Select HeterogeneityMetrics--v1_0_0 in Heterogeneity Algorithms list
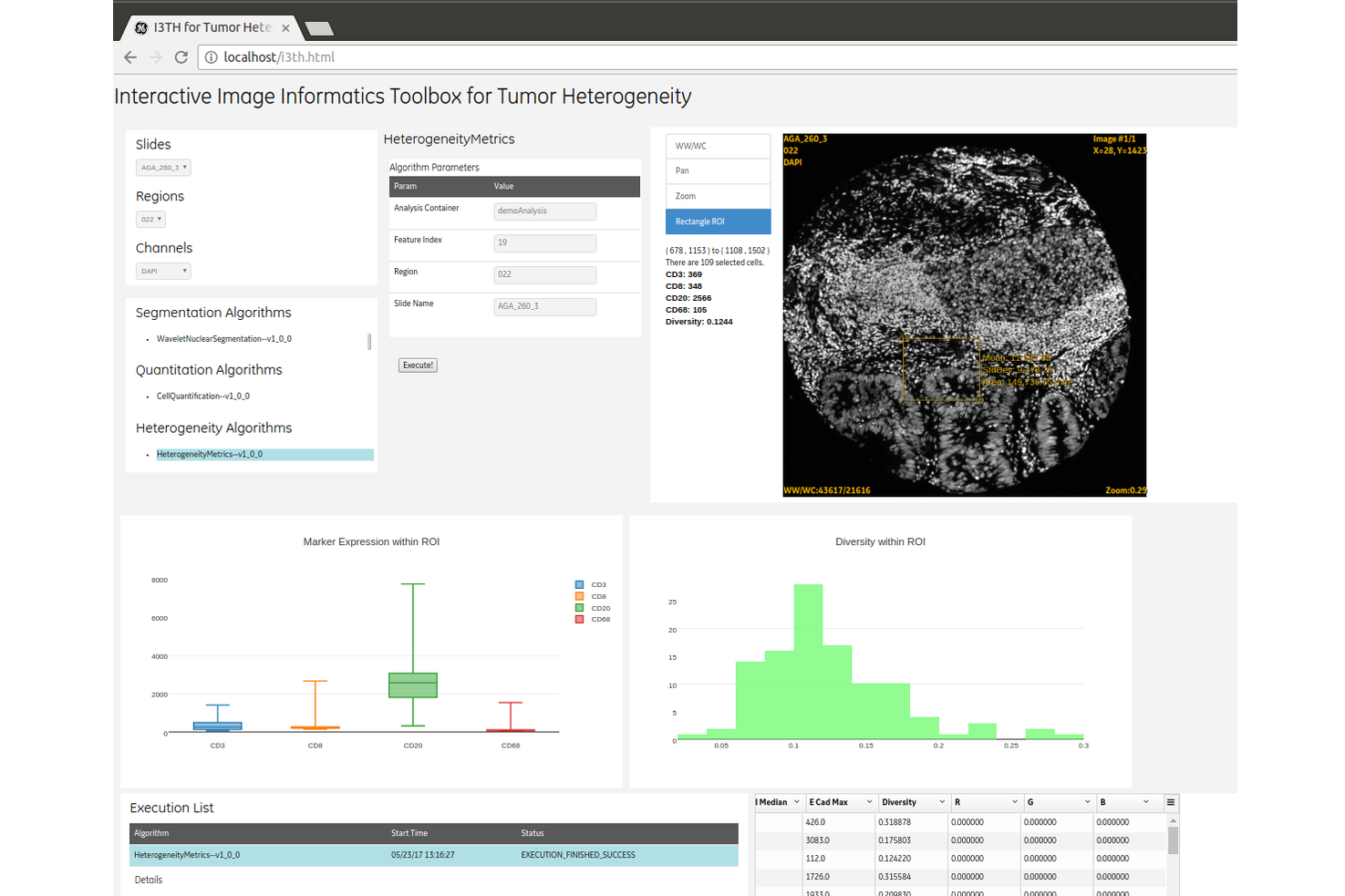The width and height of the screenshot is (1345, 896). click(264, 455)
